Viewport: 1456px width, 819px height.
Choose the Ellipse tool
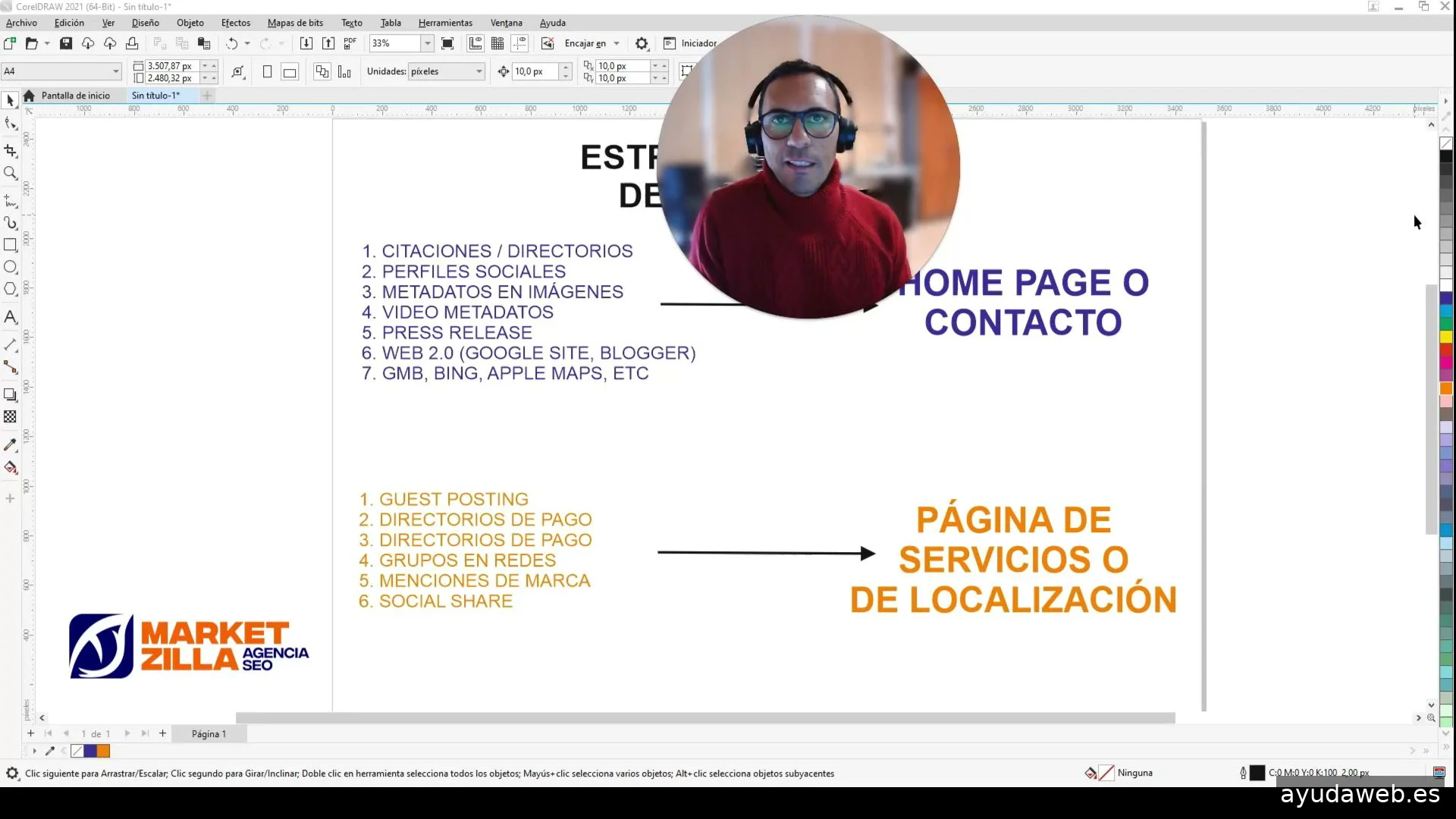tap(11, 267)
